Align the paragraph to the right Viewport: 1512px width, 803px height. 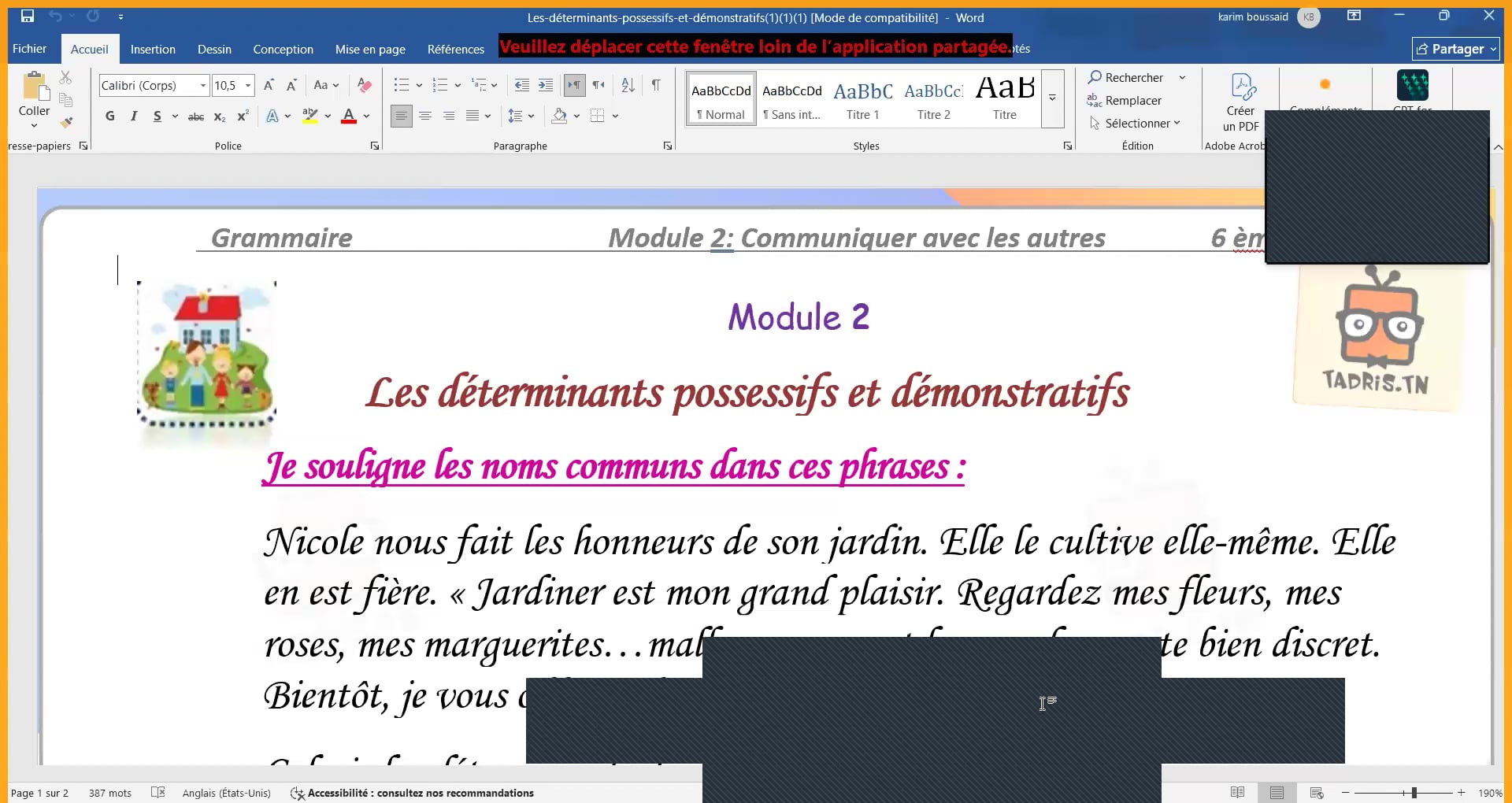tap(449, 117)
